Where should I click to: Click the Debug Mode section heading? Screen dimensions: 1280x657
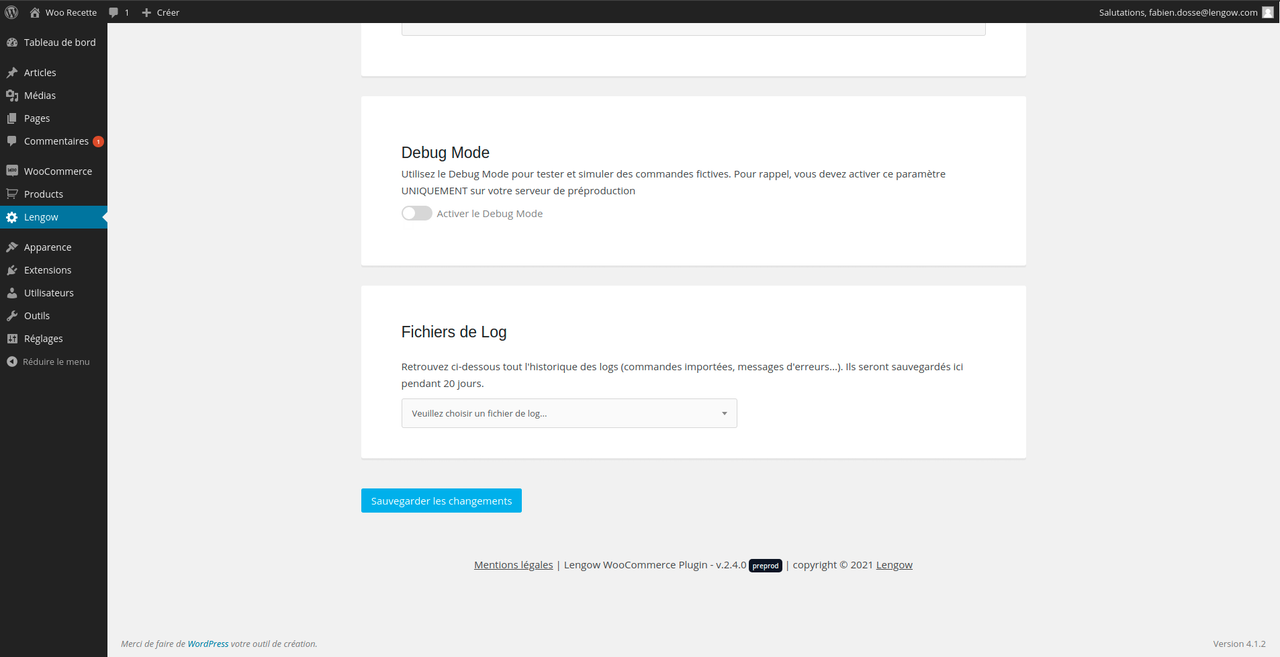click(445, 153)
